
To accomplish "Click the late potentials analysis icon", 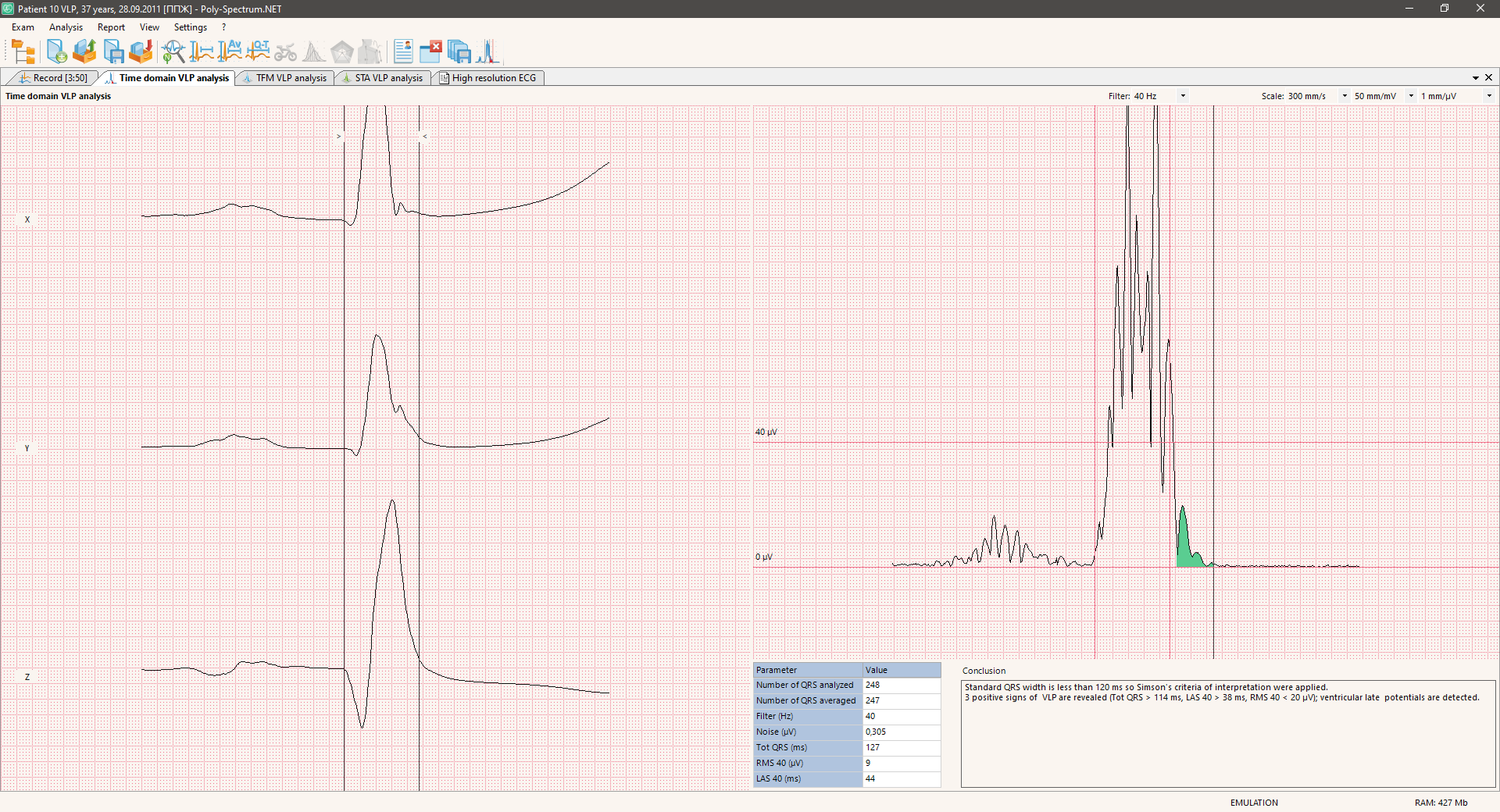I will 487,52.
